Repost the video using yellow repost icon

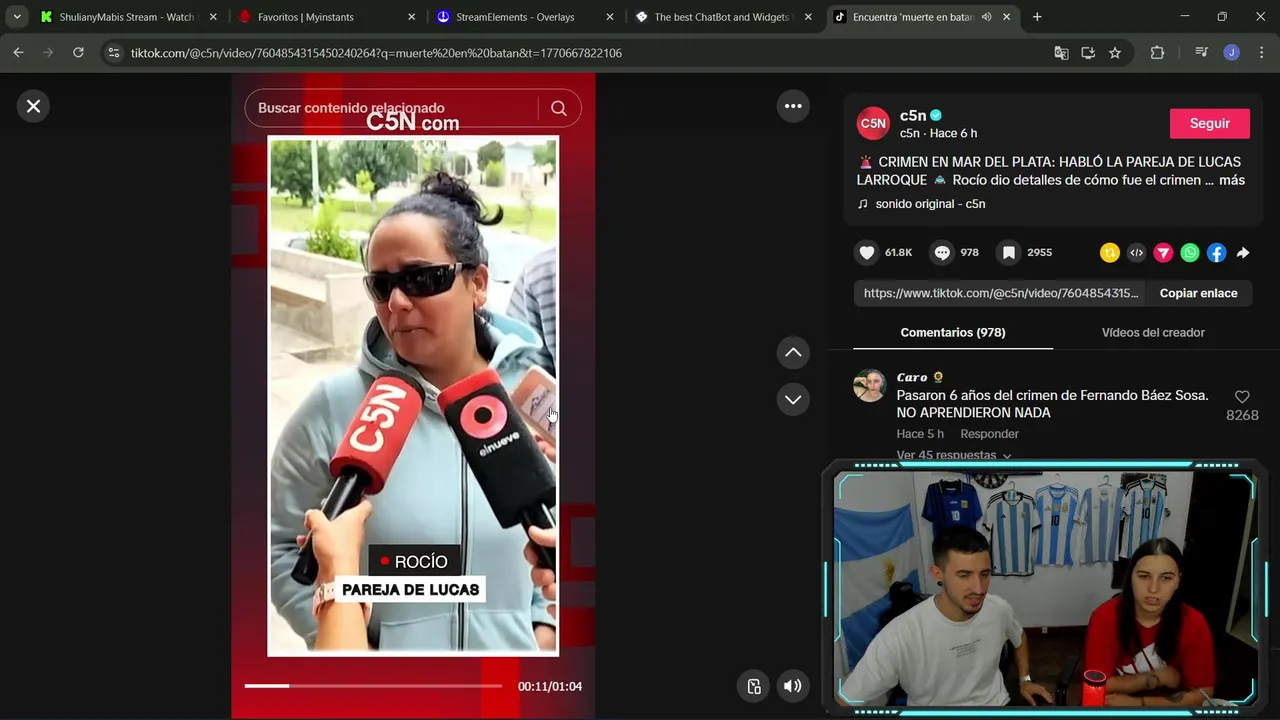1109,253
